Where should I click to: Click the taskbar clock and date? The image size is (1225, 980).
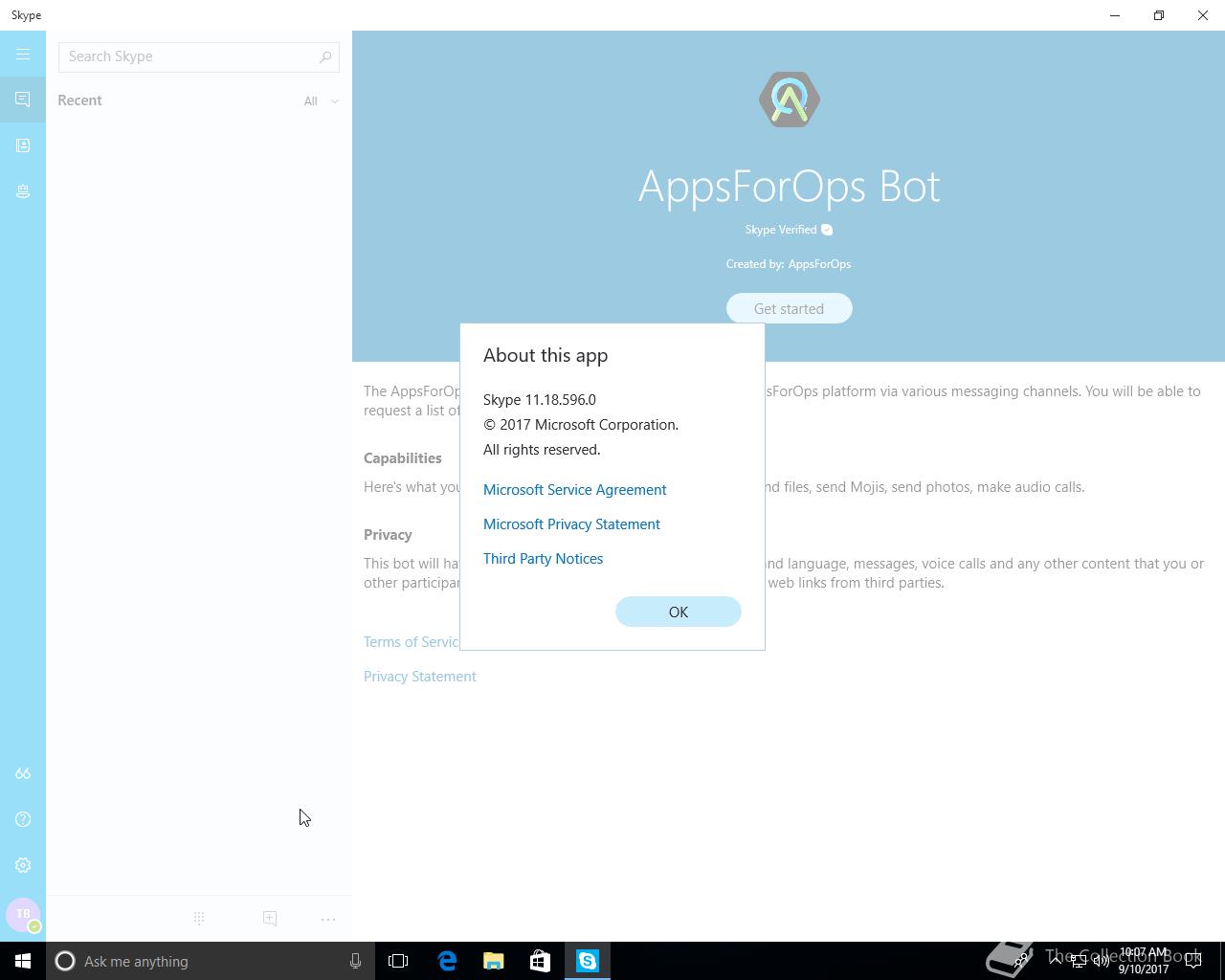[1144, 961]
